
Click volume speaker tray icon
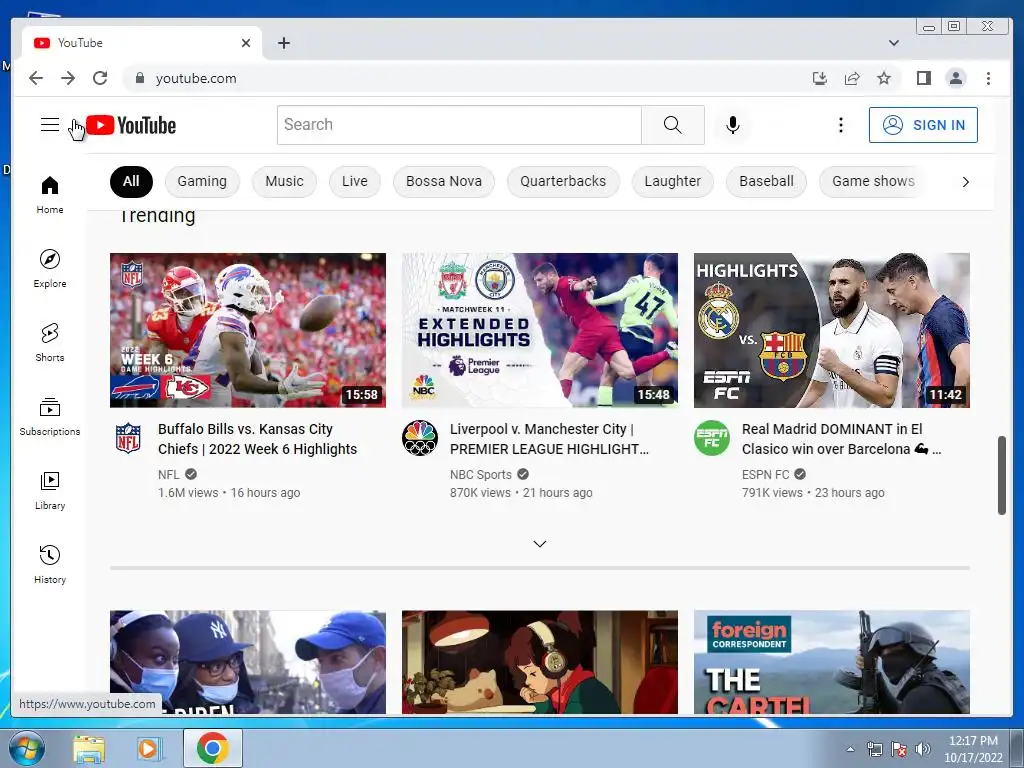click(923, 749)
